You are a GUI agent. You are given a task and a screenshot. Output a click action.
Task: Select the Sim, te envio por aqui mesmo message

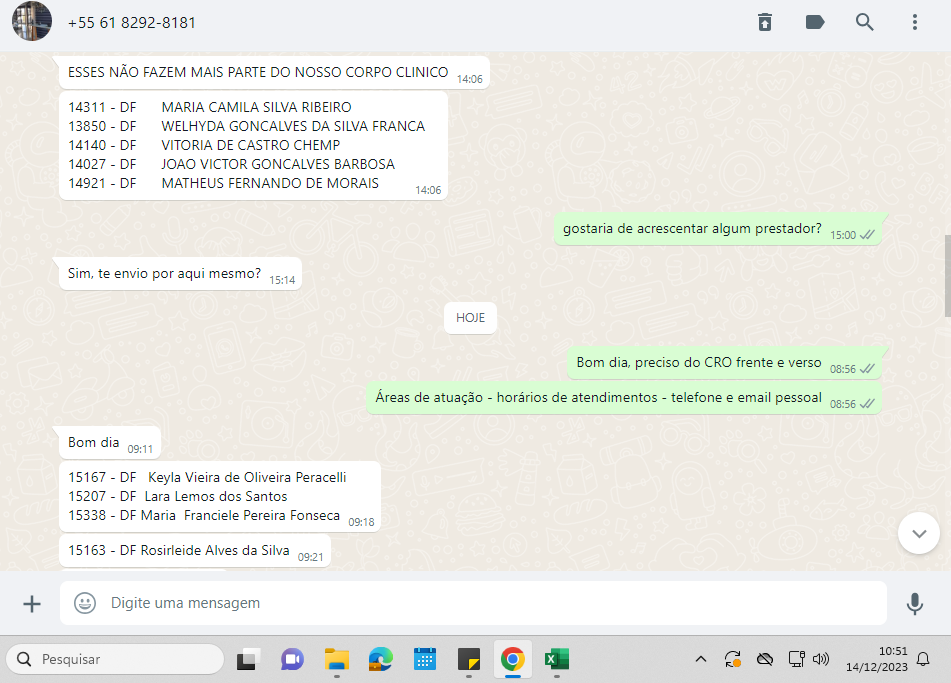tap(180, 274)
